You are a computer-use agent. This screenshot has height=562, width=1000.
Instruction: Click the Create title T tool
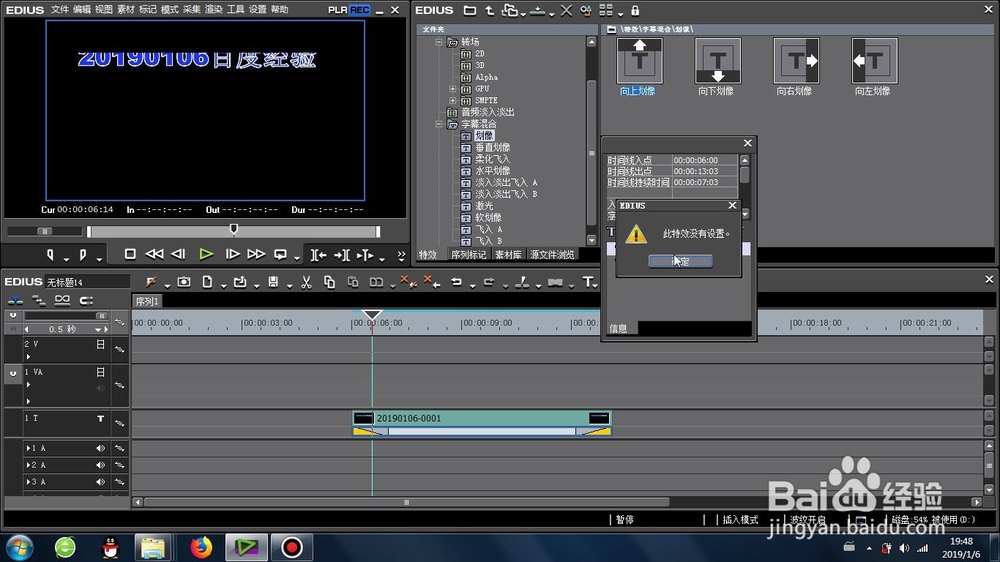[587, 282]
